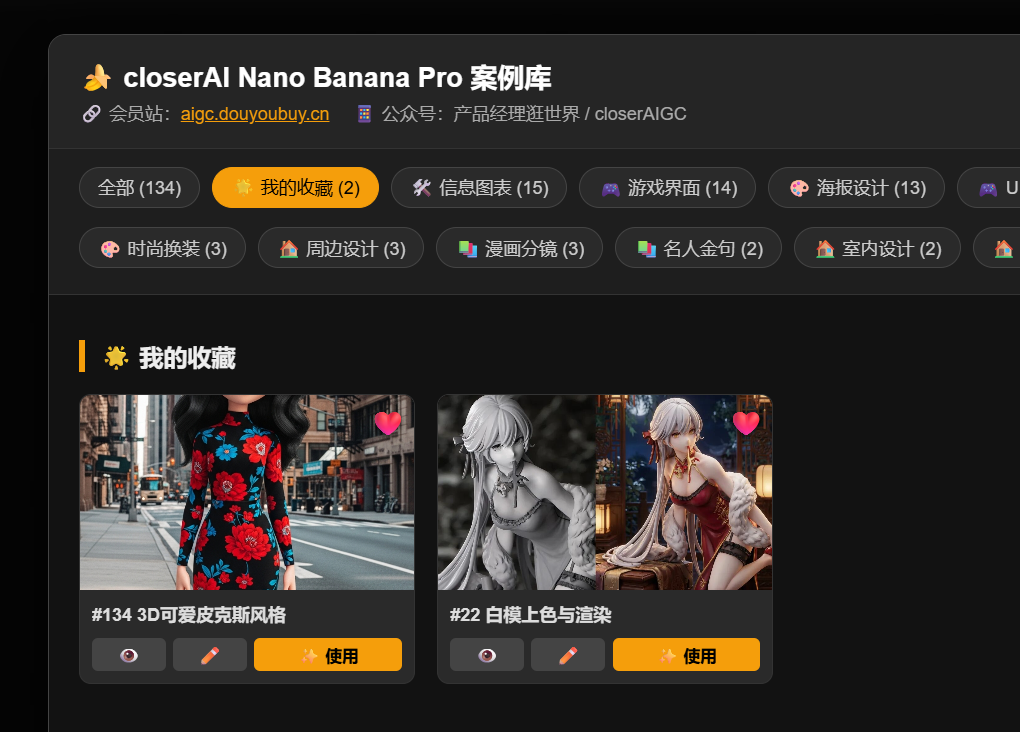Show the 漫画分镜 (3) category
The width and height of the screenshot is (1020, 732).
point(520,248)
